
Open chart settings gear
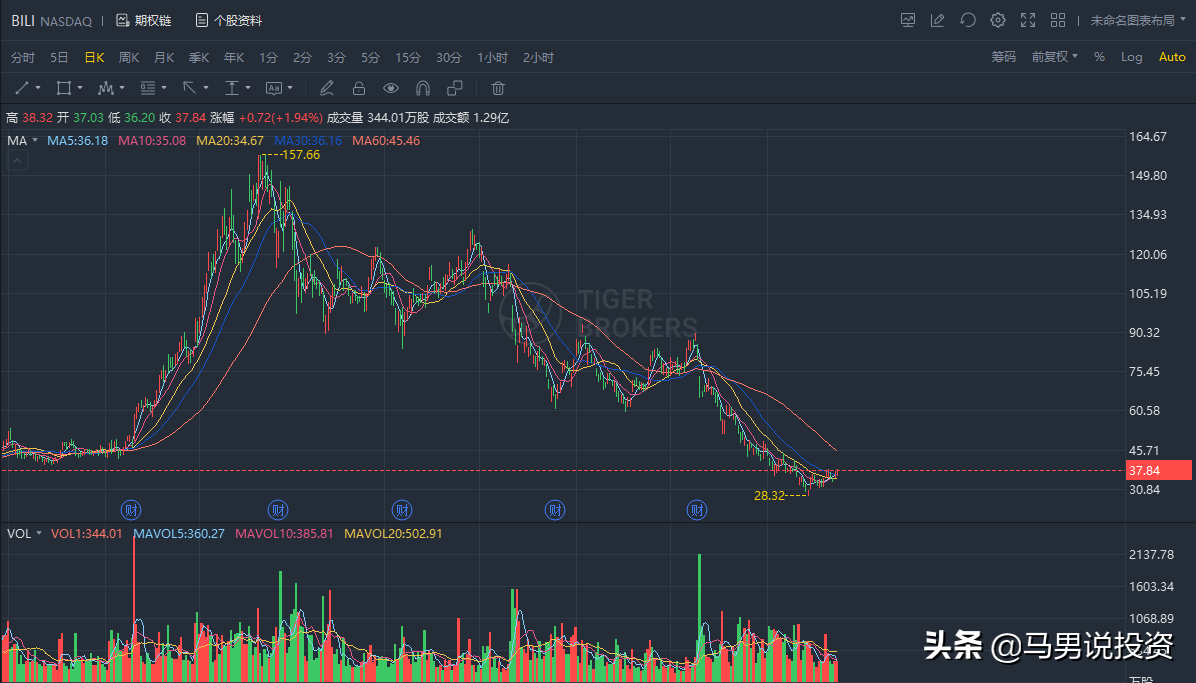click(998, 21)
